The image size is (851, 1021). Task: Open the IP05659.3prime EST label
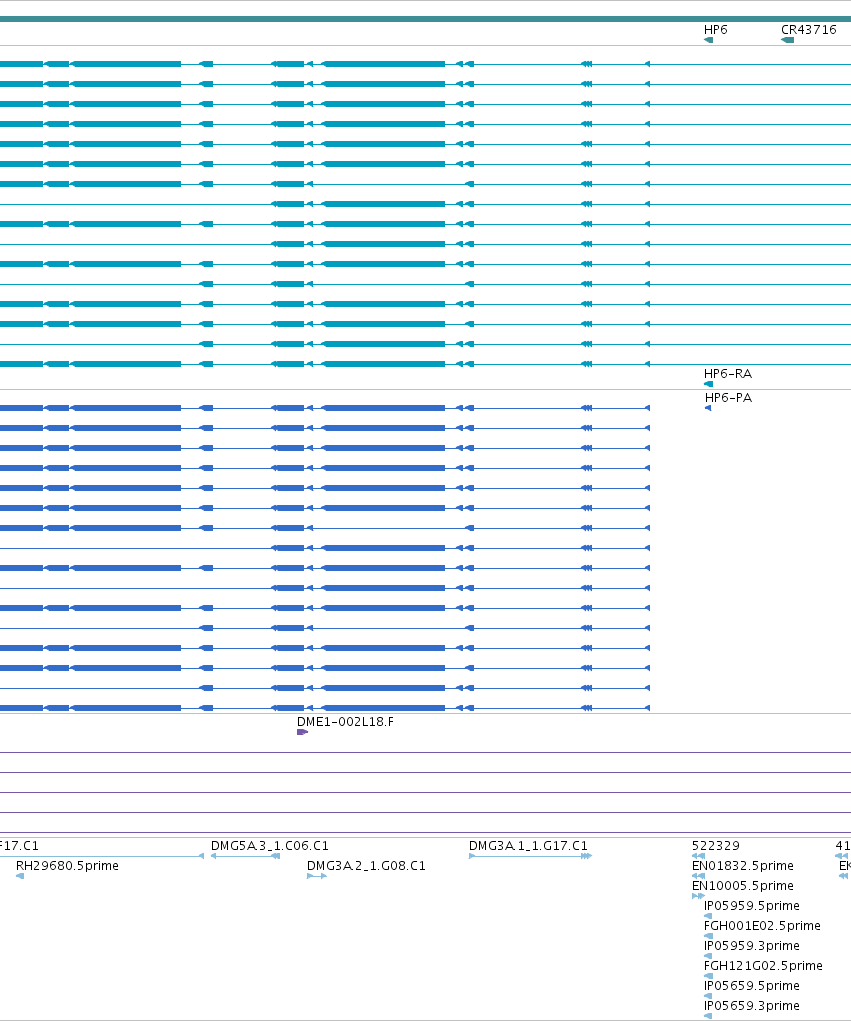751,1005
